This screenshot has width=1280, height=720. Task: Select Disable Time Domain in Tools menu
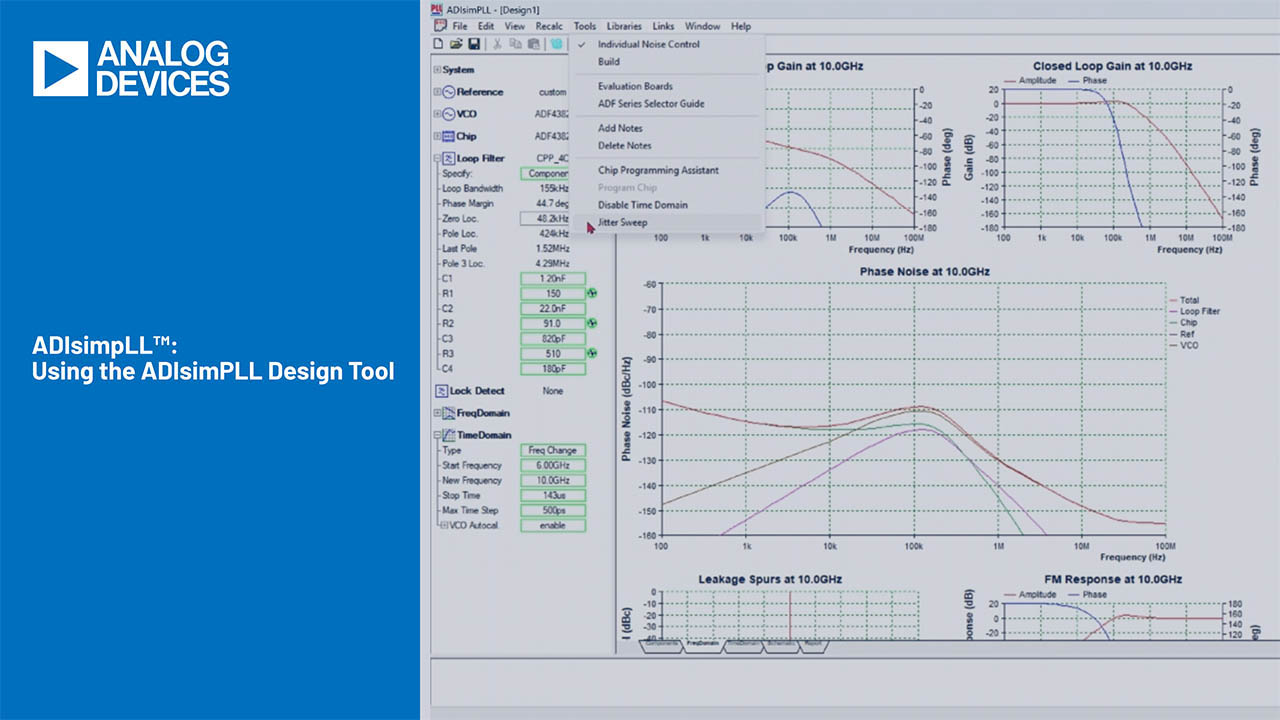coord(642,205)
